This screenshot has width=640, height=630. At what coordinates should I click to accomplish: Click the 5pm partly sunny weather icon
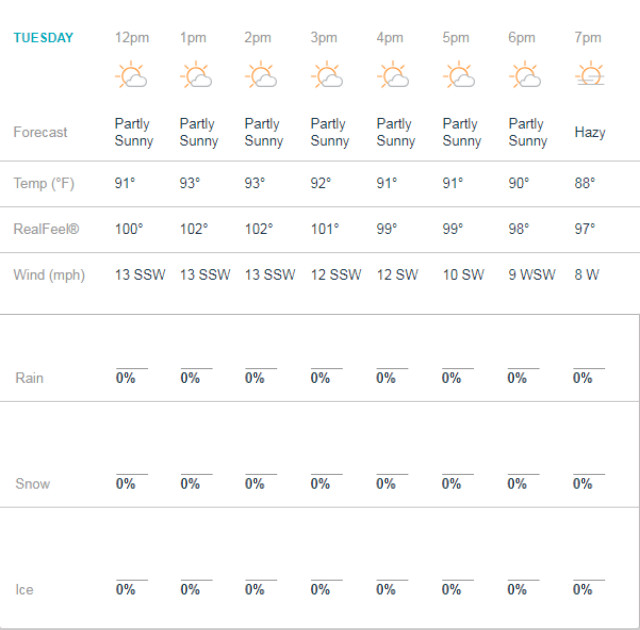[x=459, y=74]
